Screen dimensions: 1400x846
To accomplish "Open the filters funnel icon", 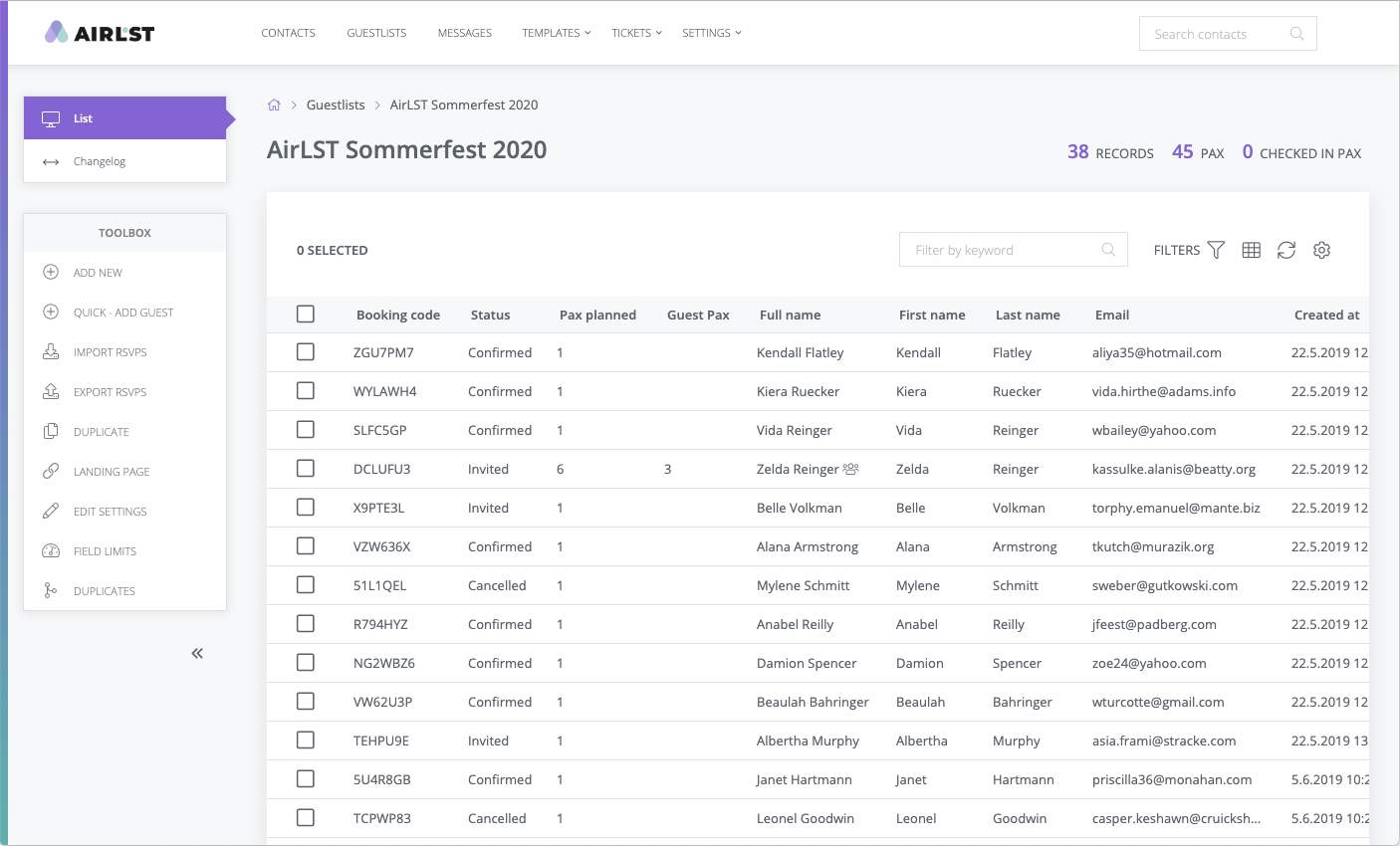I will (1216, 250).
